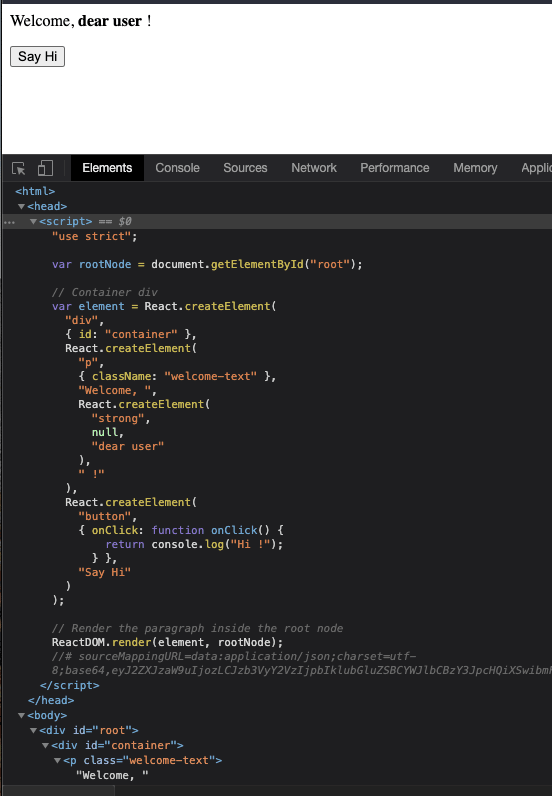The image size is (552, 796).
Task: Click the console.log("Hi !") line
Action: (194, 545)
